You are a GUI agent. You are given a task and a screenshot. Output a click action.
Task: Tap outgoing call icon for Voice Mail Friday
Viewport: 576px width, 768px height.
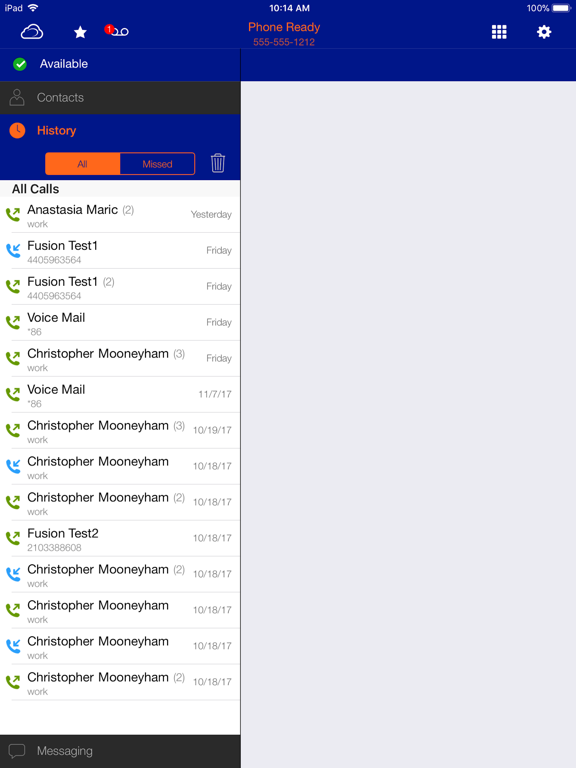click(13, 322)
